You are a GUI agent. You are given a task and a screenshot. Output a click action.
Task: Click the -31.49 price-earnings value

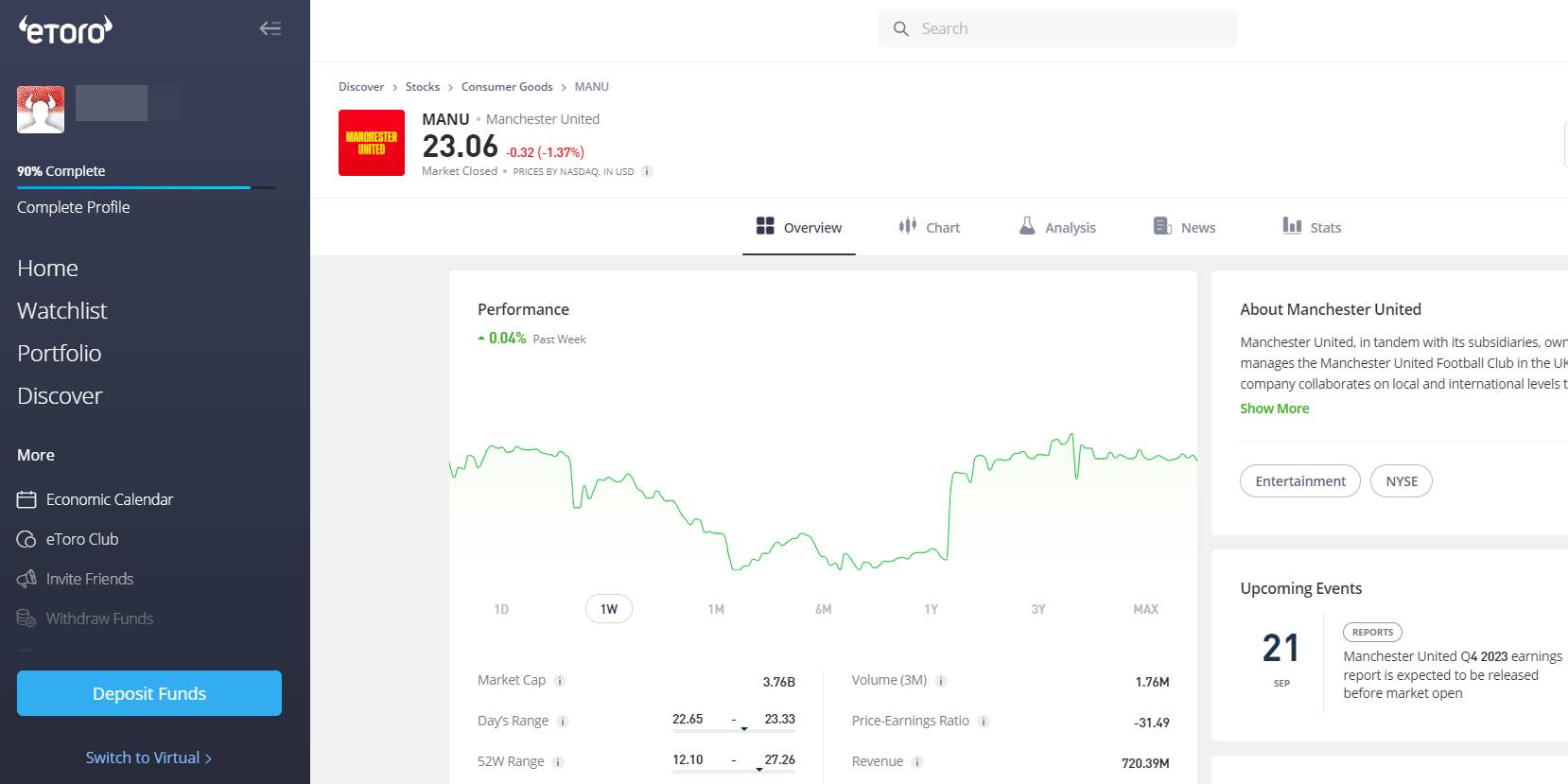[1152, 723]
